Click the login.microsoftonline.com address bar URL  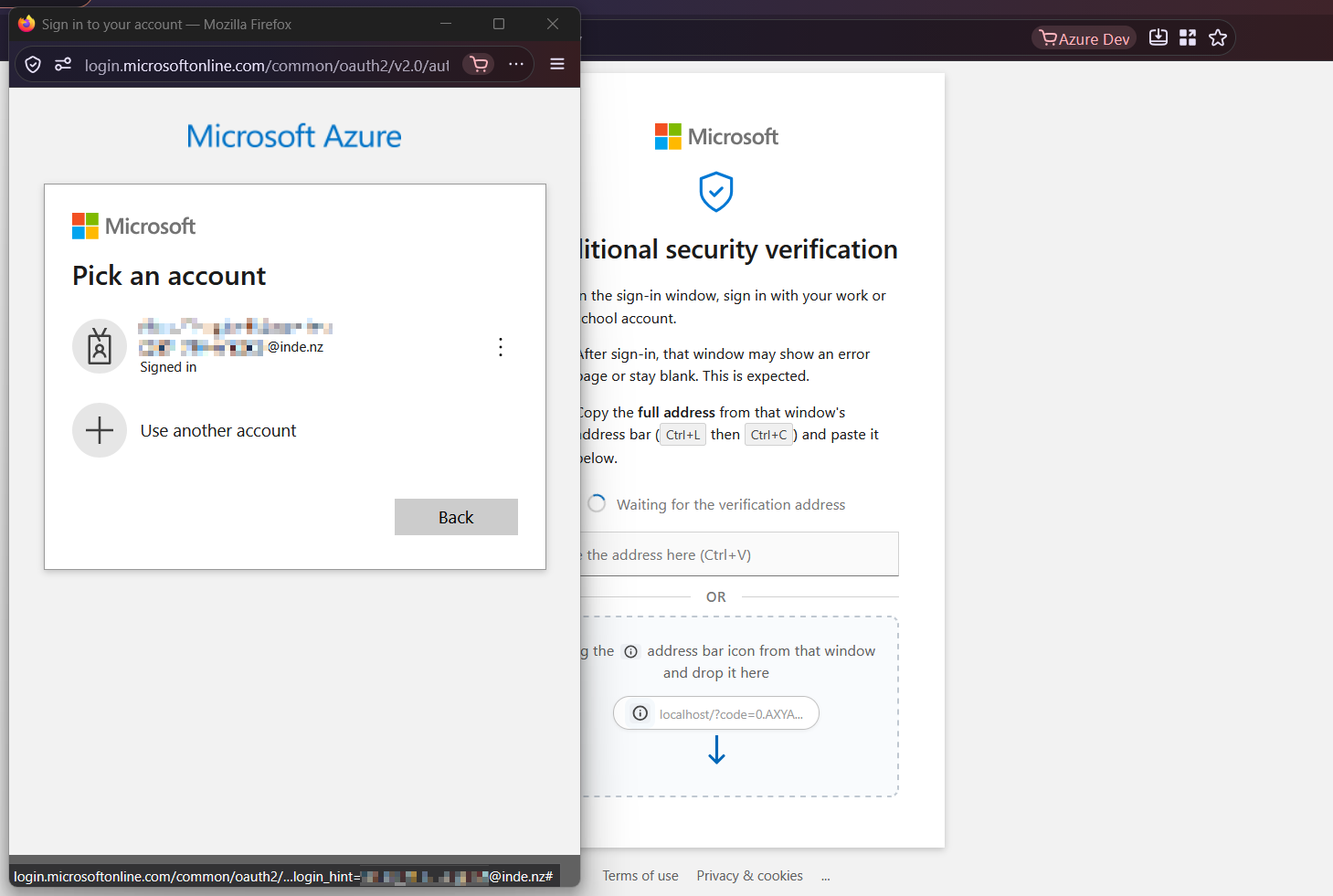click(267, 65)
